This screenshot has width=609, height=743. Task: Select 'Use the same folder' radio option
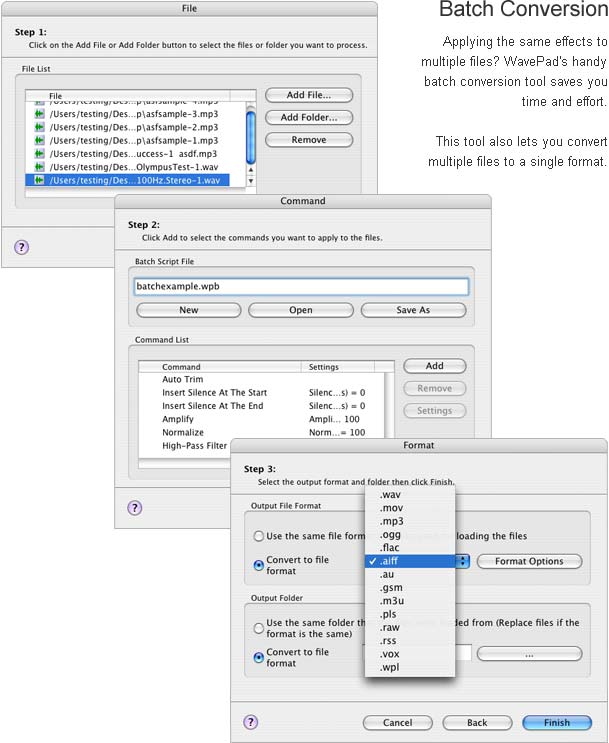tap(259, 628)
